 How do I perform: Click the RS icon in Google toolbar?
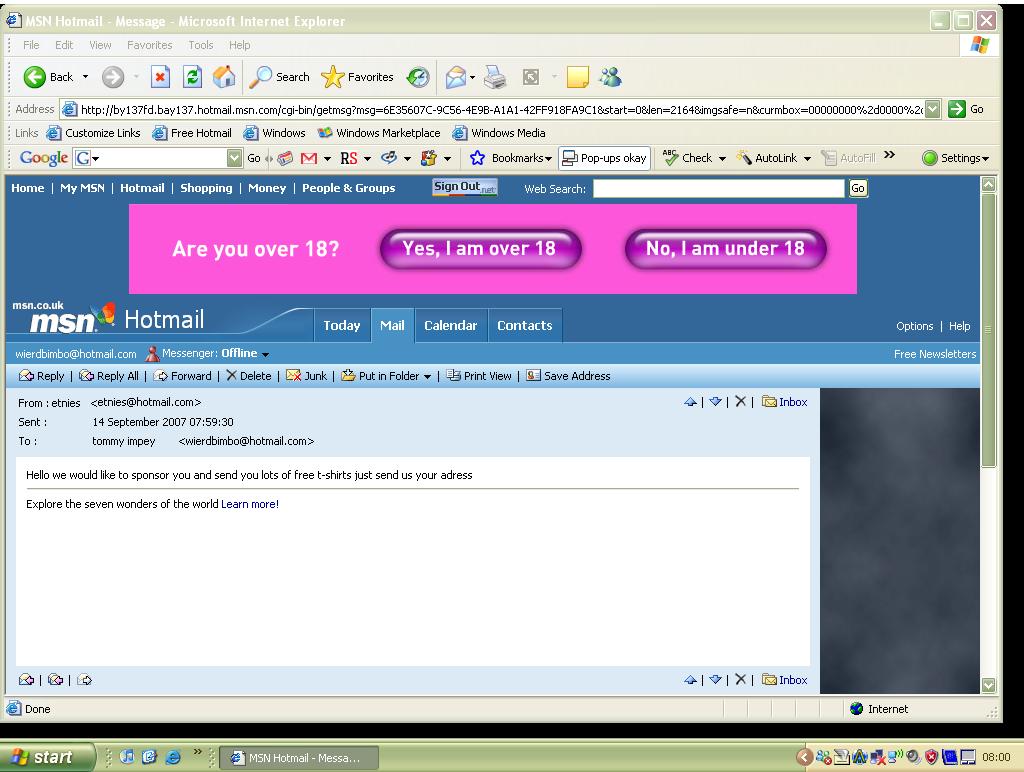[x=349, y=158]
